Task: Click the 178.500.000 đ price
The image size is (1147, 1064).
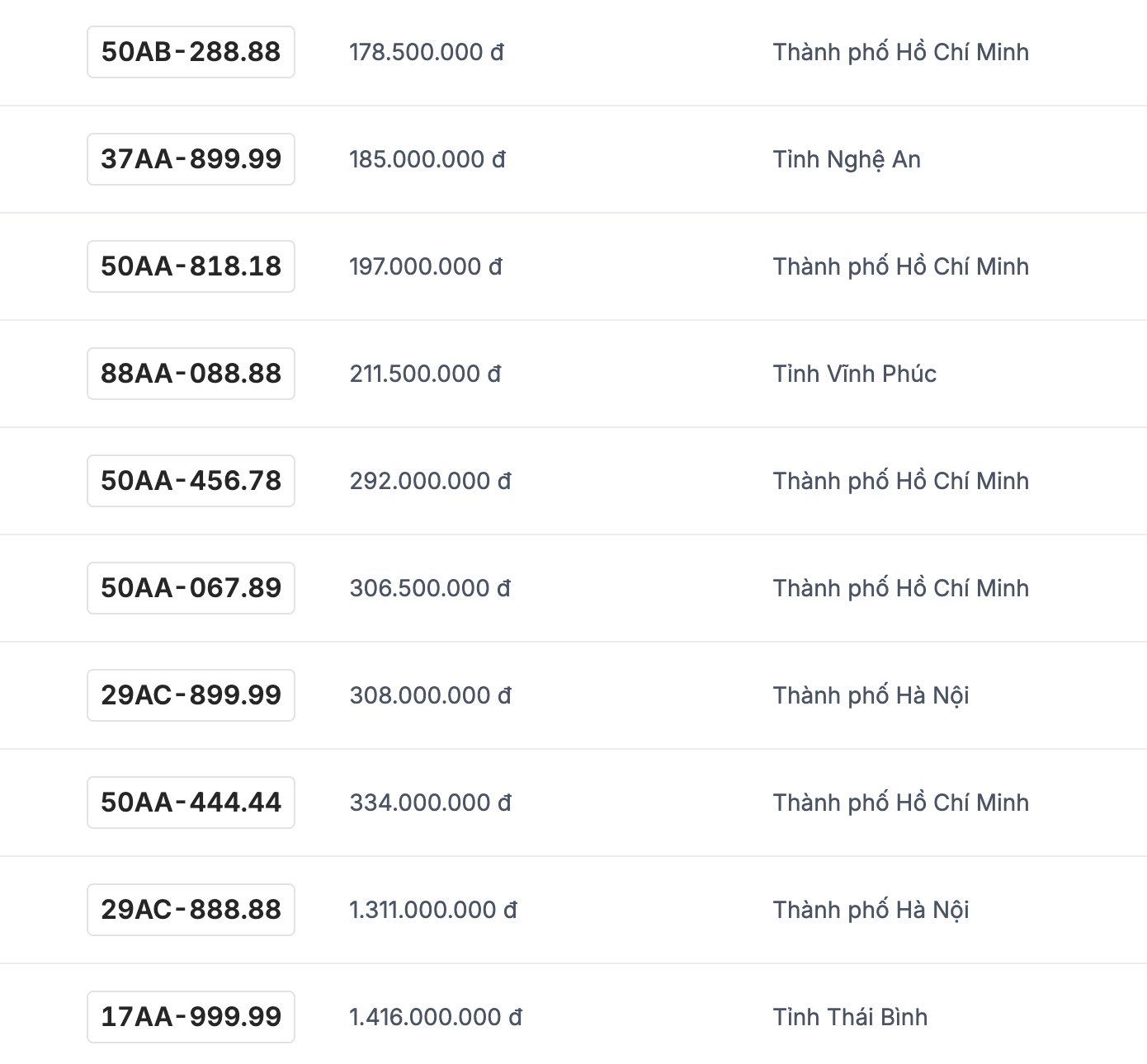Action: tap(426, 52)
